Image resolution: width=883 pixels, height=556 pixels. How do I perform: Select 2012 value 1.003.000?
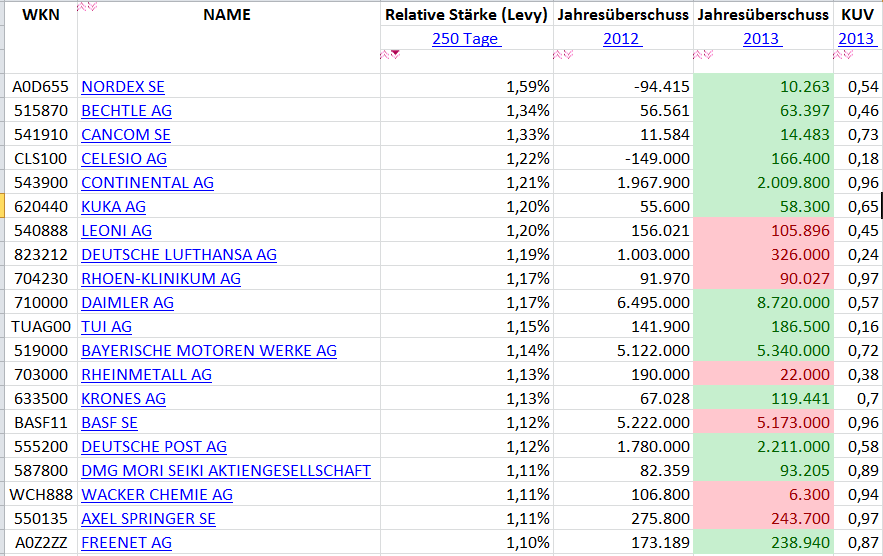(x=623, y=255)
